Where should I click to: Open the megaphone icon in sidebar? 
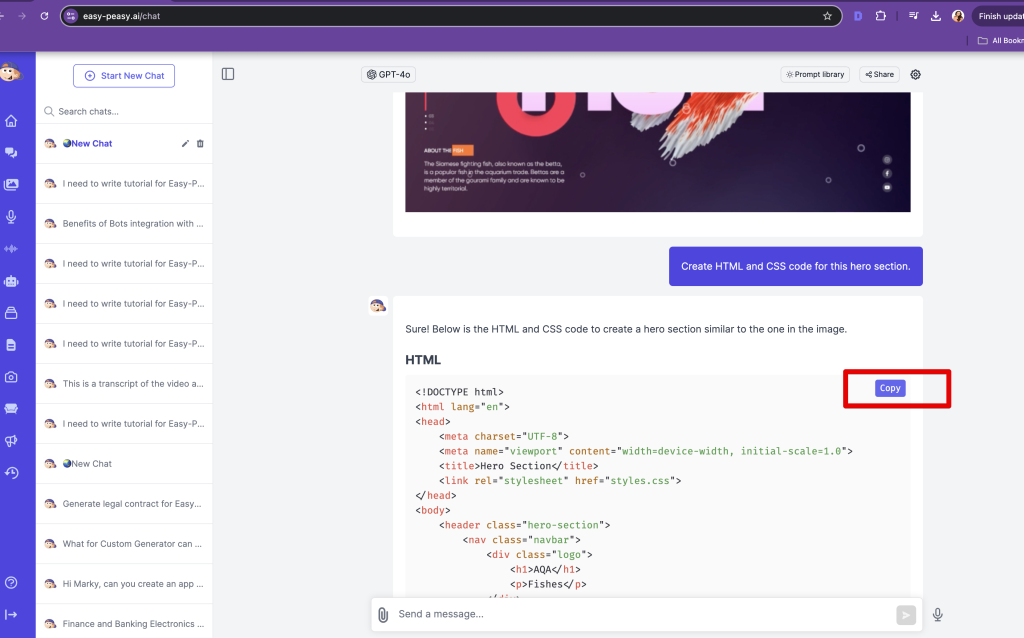coord(11,441)
